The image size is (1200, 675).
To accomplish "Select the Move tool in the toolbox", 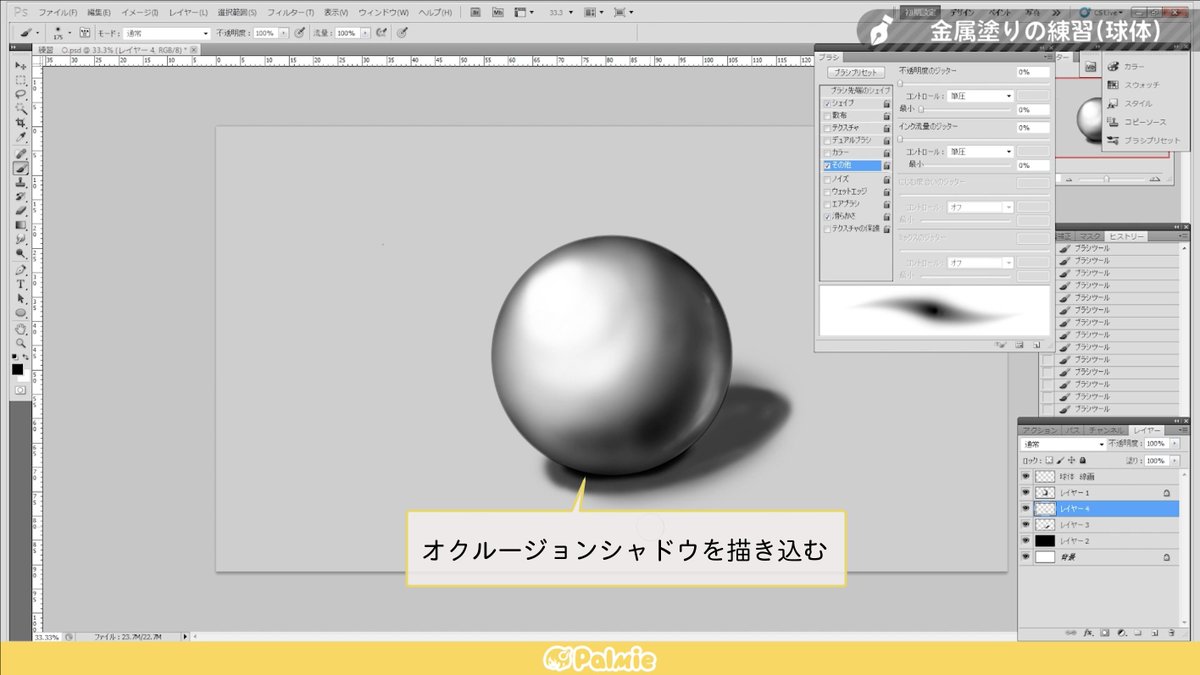I will pos(20,65).
